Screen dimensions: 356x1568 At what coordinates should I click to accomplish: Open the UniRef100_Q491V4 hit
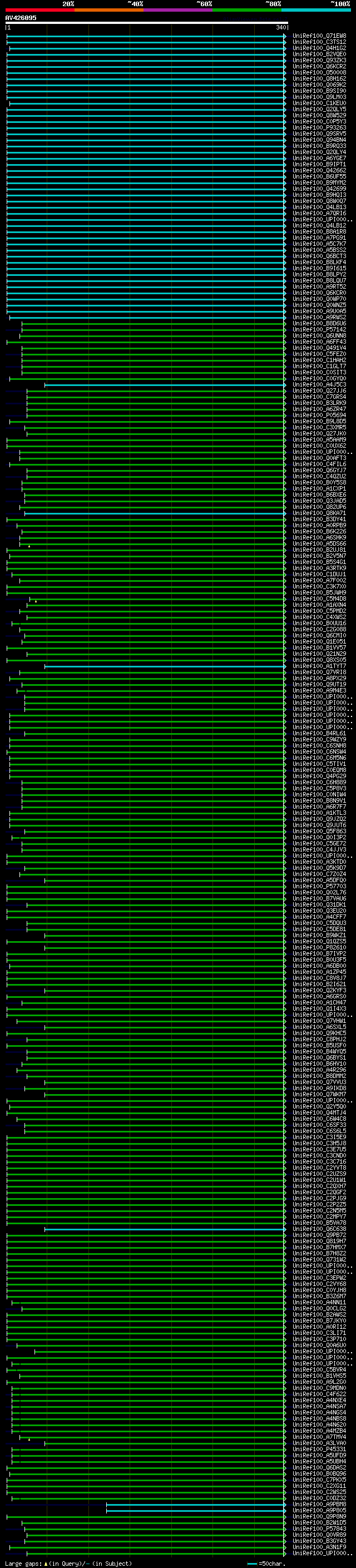pos(319,348)
